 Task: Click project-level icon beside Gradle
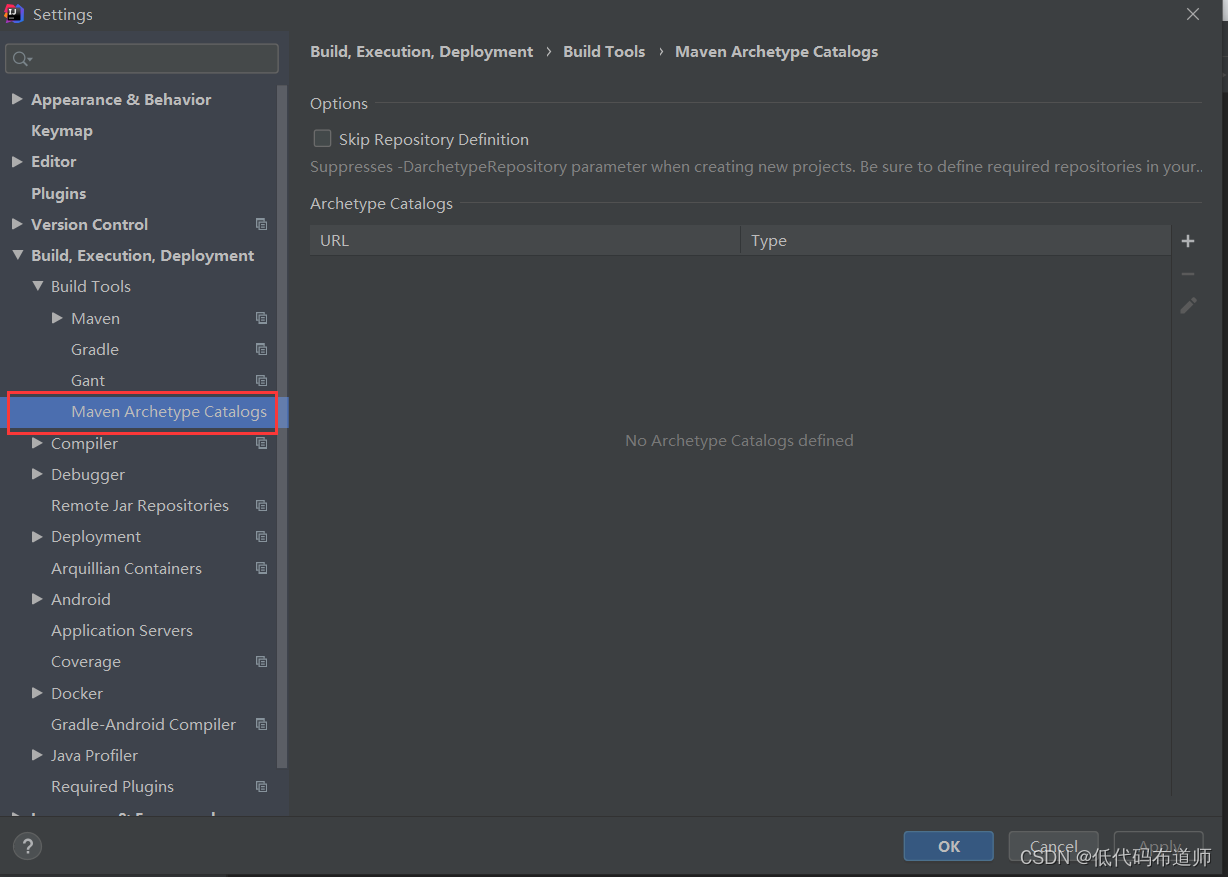coord(261,349)
